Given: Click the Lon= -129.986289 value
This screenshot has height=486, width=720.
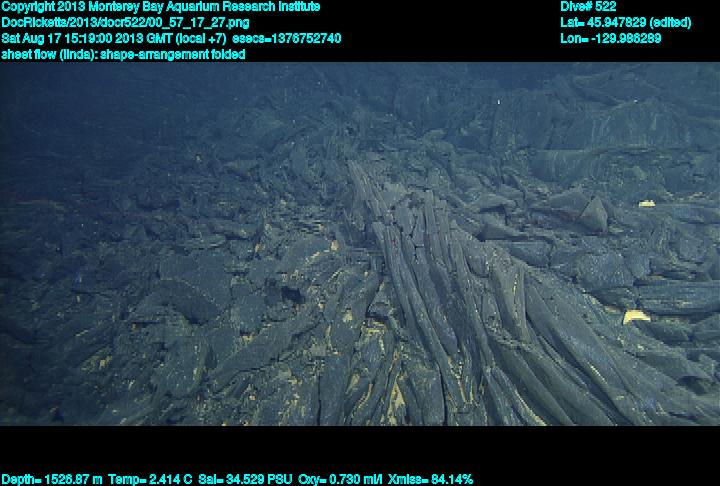Looking at the screenshot, I should [611, 38].
